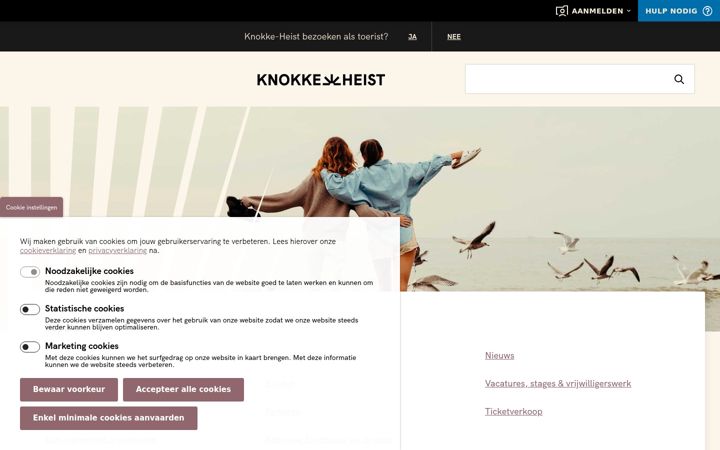Open the Knokke-Heist logo homepage
Image resolution: width=720 pixels, height=450 pixels.
coord(321,80)
